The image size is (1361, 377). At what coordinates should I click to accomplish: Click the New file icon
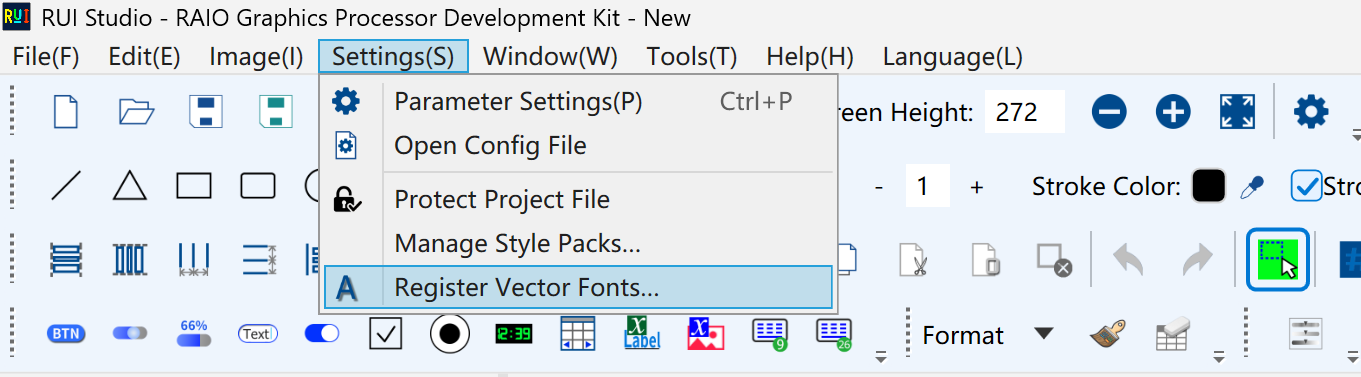pos(66,111)
